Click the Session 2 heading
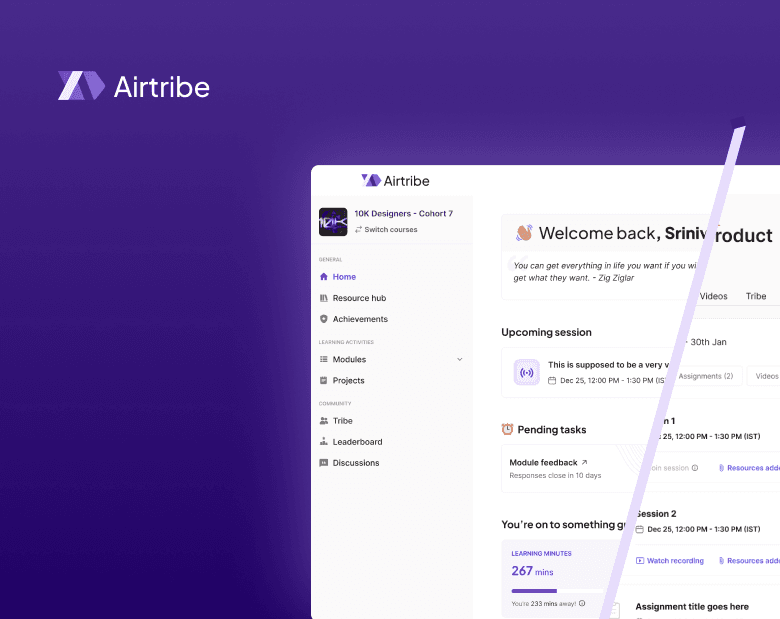The height and width of the screenshot is (619, 780). click(657, 514)
